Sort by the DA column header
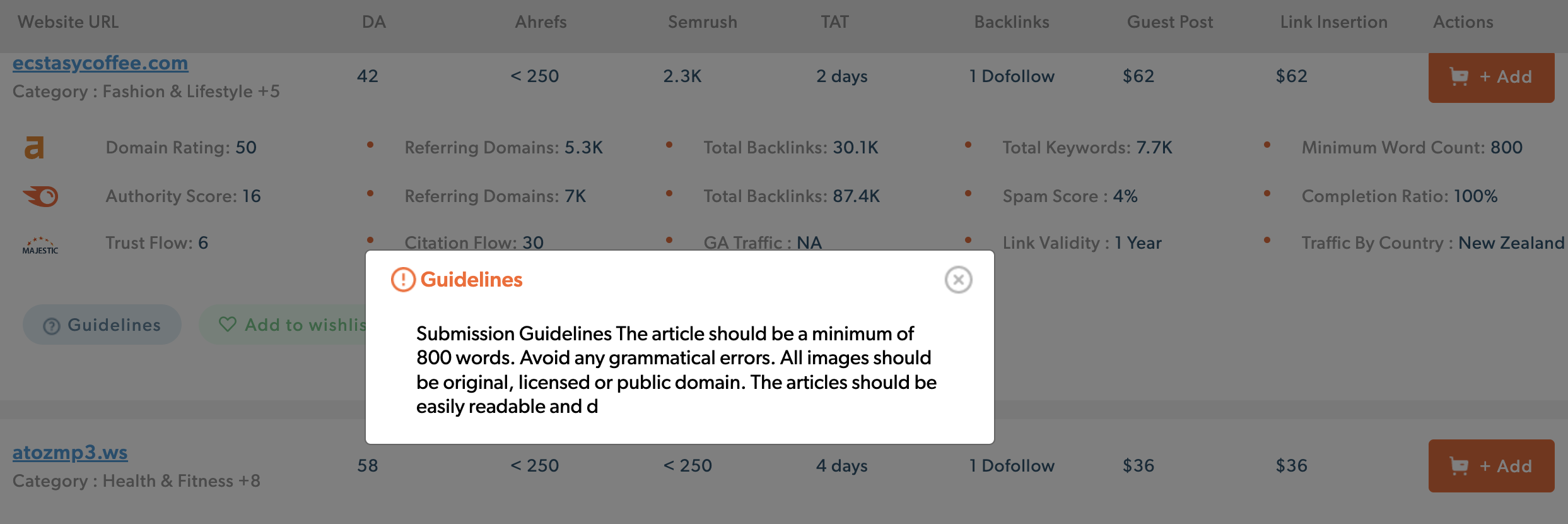This screenshot has height=524, width=1568. click(x=373, y=22)
